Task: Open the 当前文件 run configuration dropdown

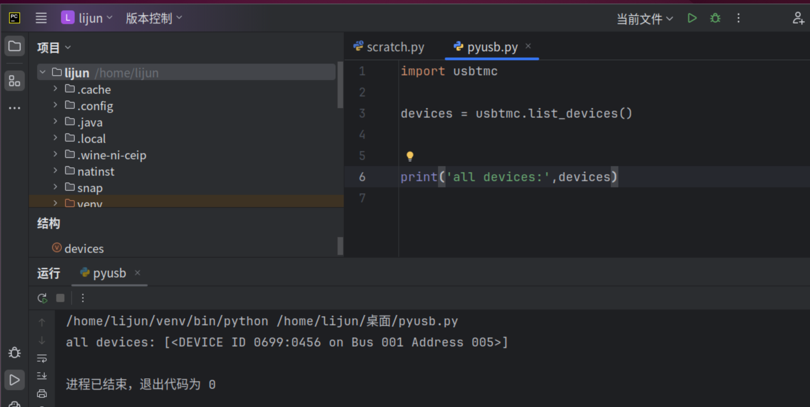Action: [x=644, y=18]
